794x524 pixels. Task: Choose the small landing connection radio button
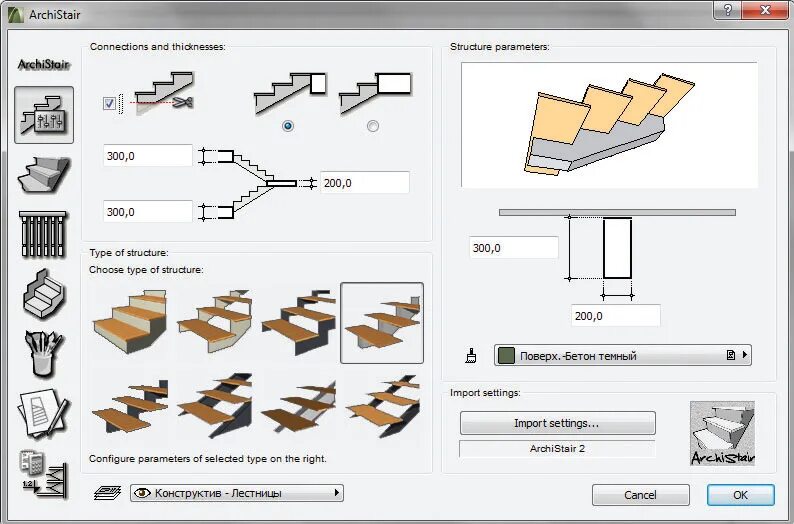[288, 126]
